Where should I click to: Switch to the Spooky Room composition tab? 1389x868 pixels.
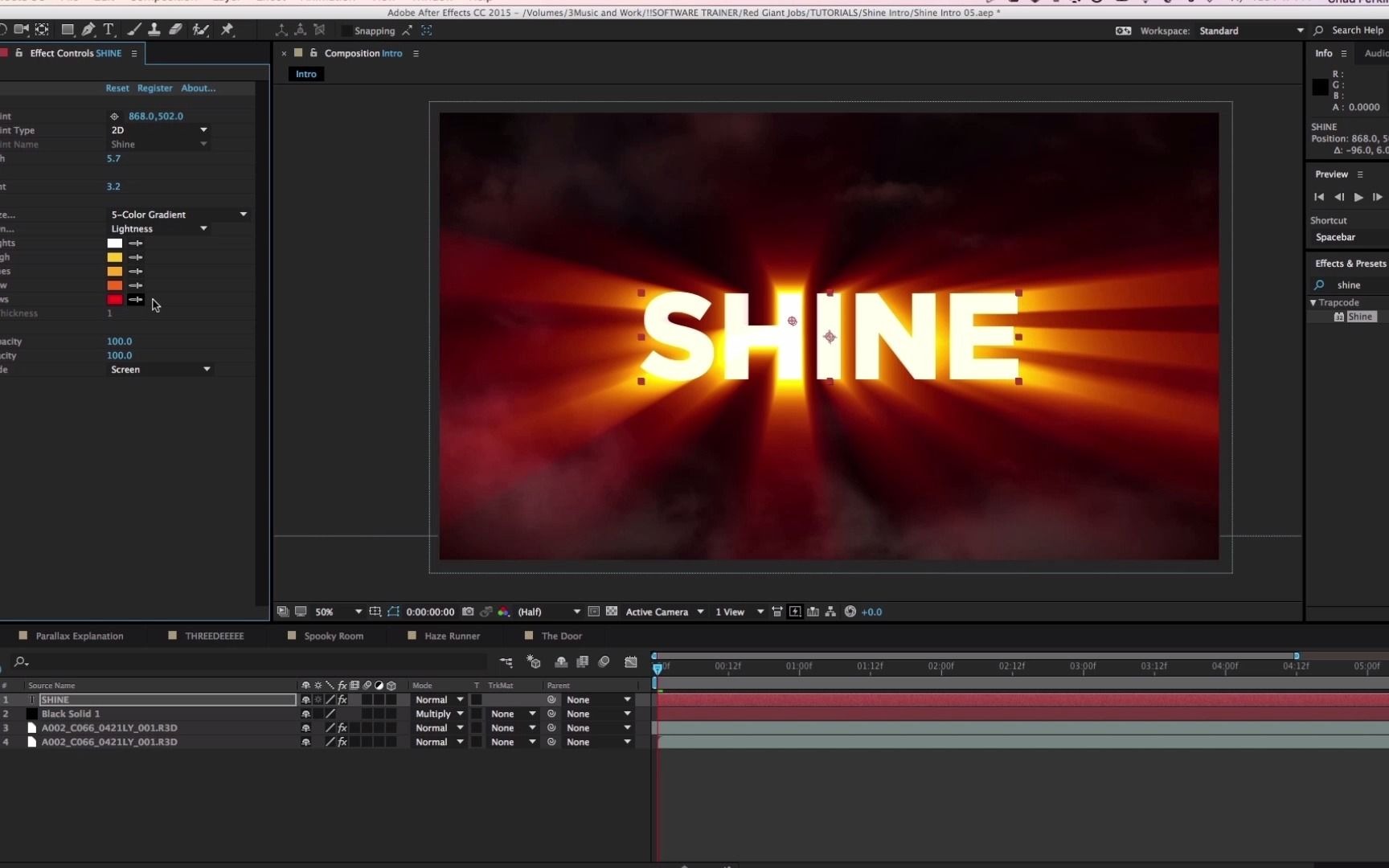333,635
